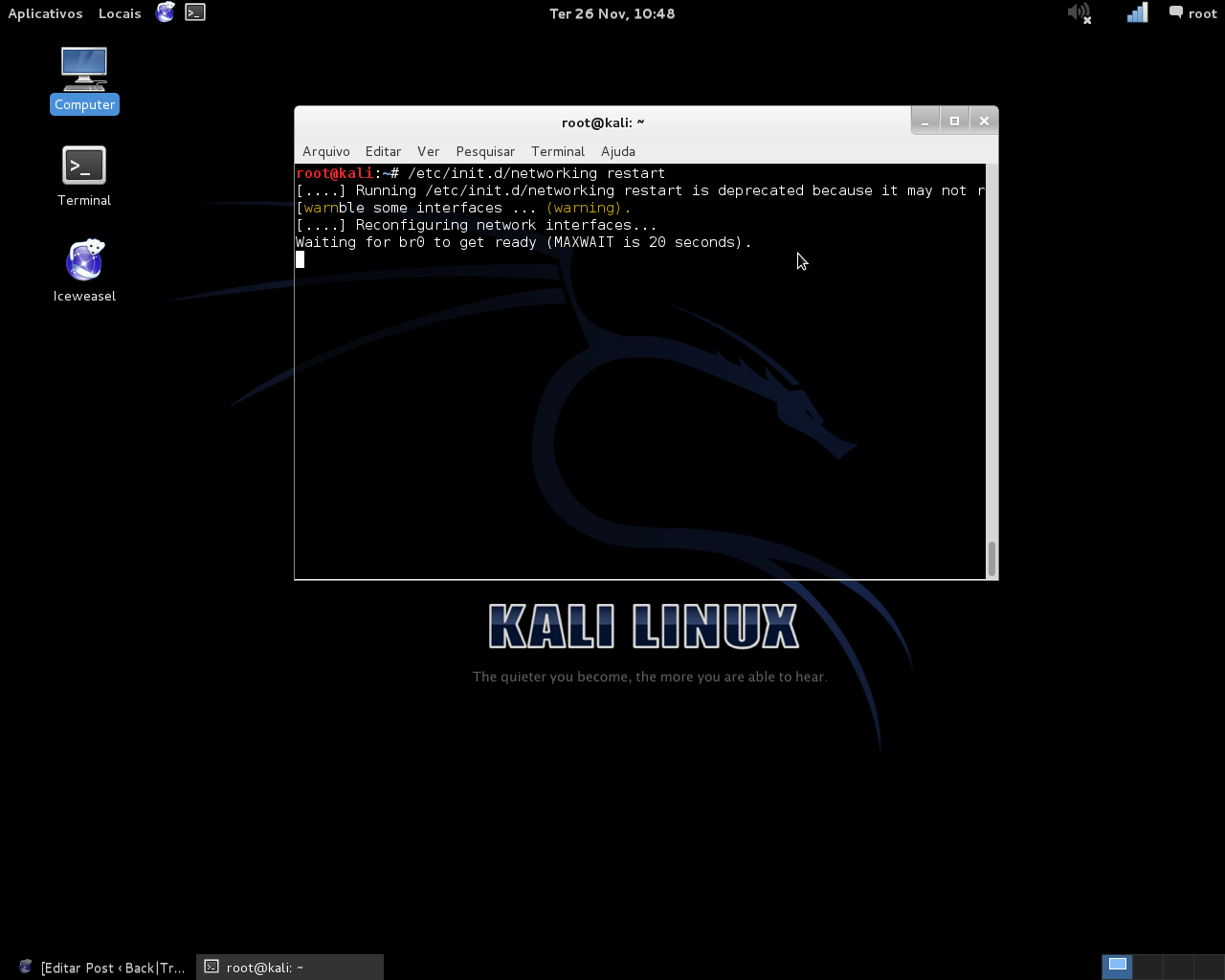Open the Locais menu

(120, 13)
